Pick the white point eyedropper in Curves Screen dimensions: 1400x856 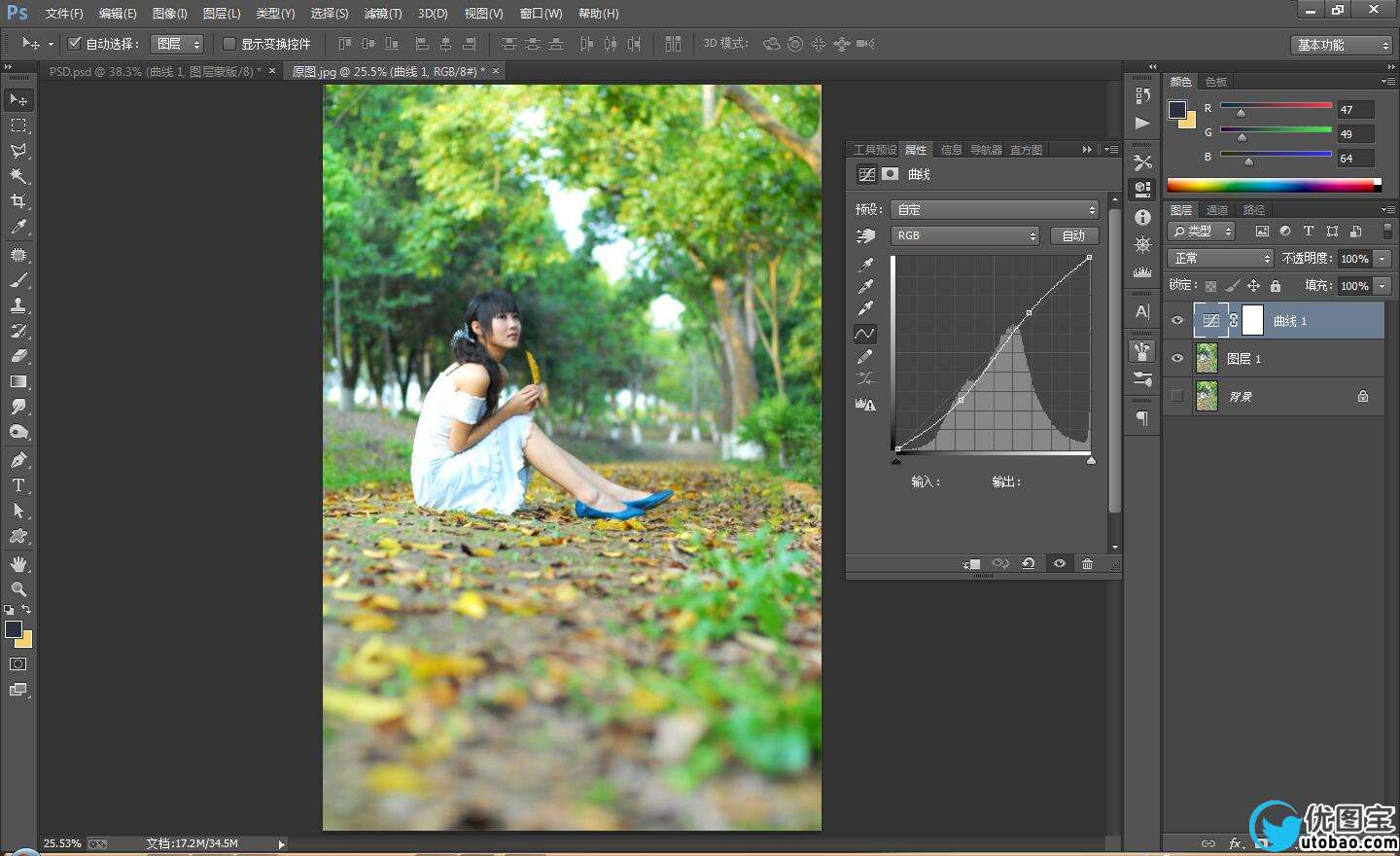tap(865, 309)
